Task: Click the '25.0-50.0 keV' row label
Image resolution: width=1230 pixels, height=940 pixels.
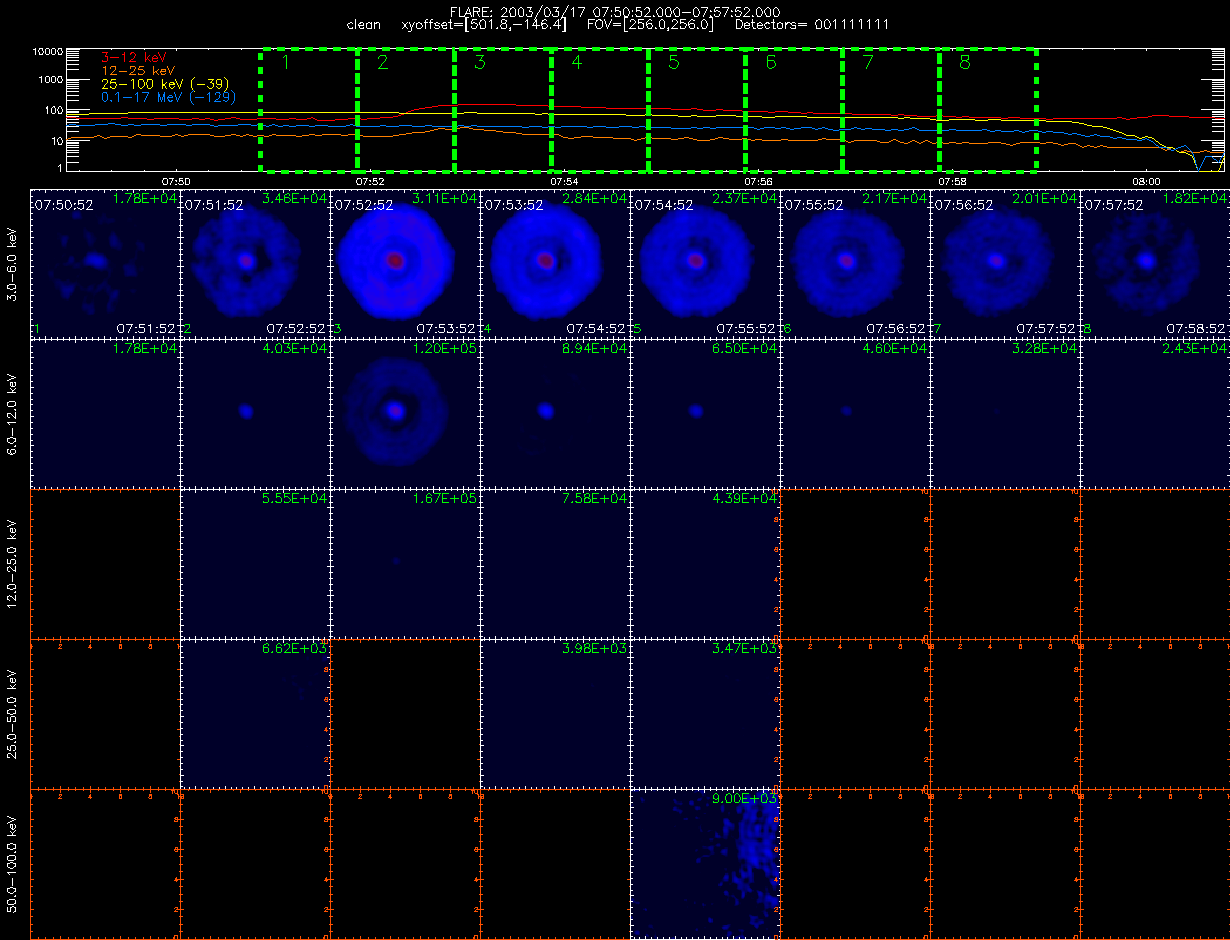Action: pyautogui.click(x=13, y=714)
